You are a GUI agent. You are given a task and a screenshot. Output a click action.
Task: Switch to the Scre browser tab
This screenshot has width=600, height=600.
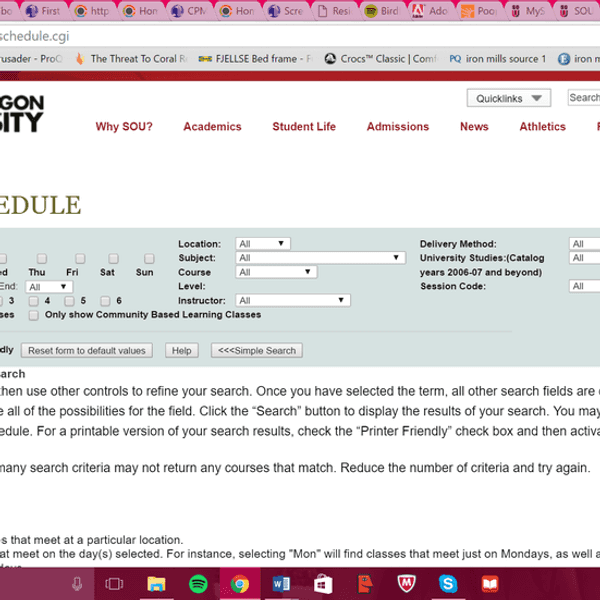(x=285, y=11)
